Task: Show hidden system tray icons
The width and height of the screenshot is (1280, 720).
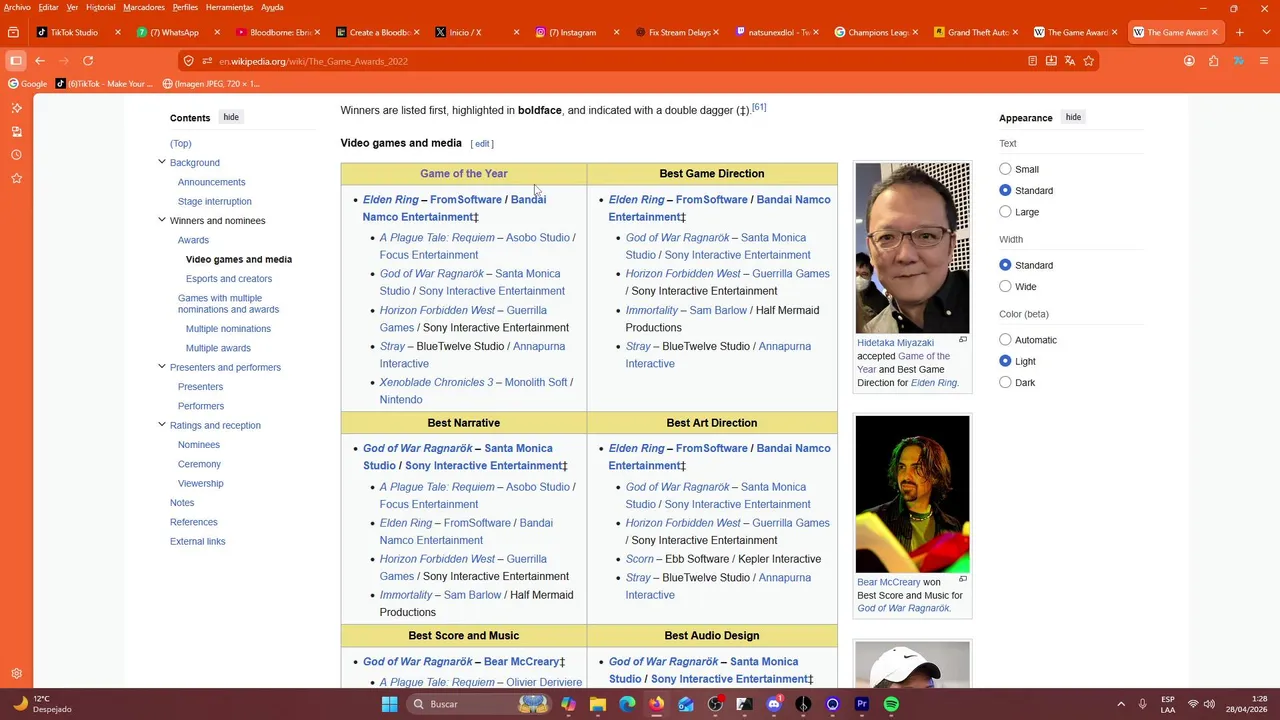Action: pos(1120,704)
